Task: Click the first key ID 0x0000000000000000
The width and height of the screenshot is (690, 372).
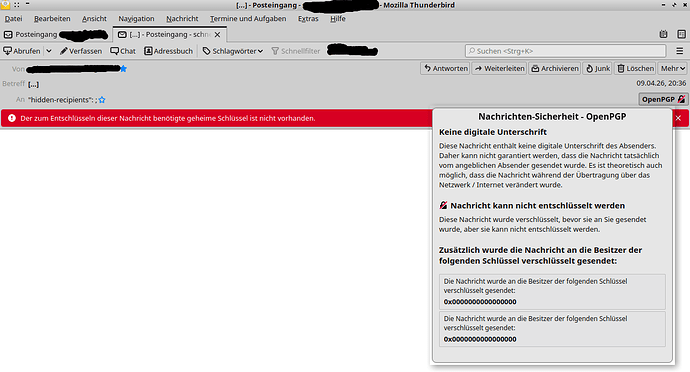Action: [x=480, y=302]
